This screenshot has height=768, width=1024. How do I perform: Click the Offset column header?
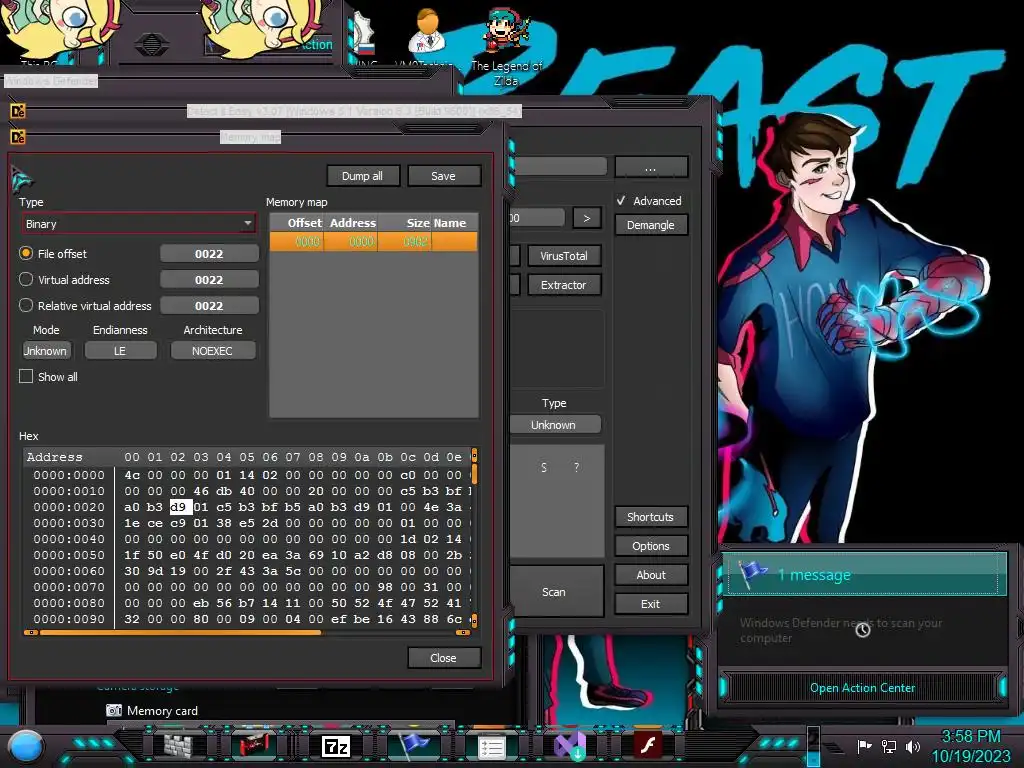click(x=298, y=223)
